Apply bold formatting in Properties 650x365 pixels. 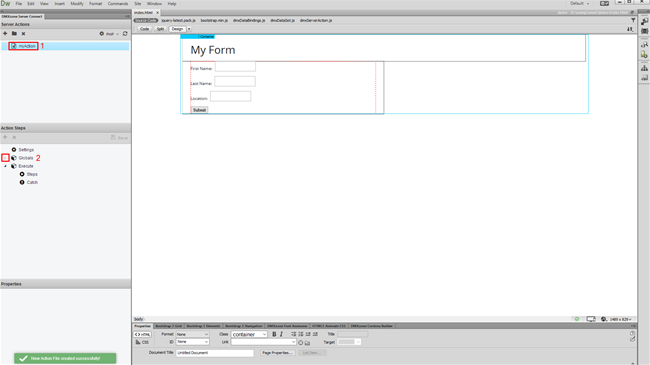274,334
